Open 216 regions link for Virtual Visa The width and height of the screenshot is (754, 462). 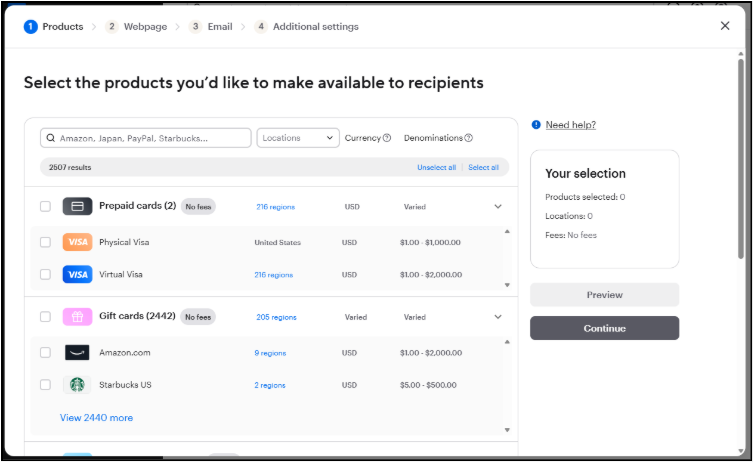pos(274,275)
